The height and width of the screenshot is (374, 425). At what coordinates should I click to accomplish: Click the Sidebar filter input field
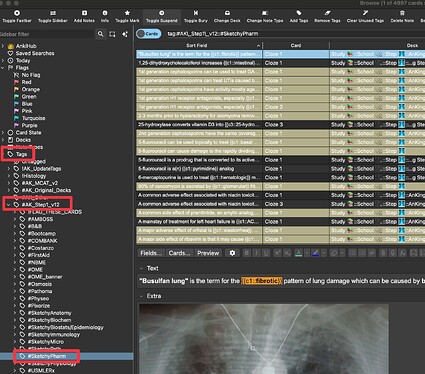coord(47,34)
